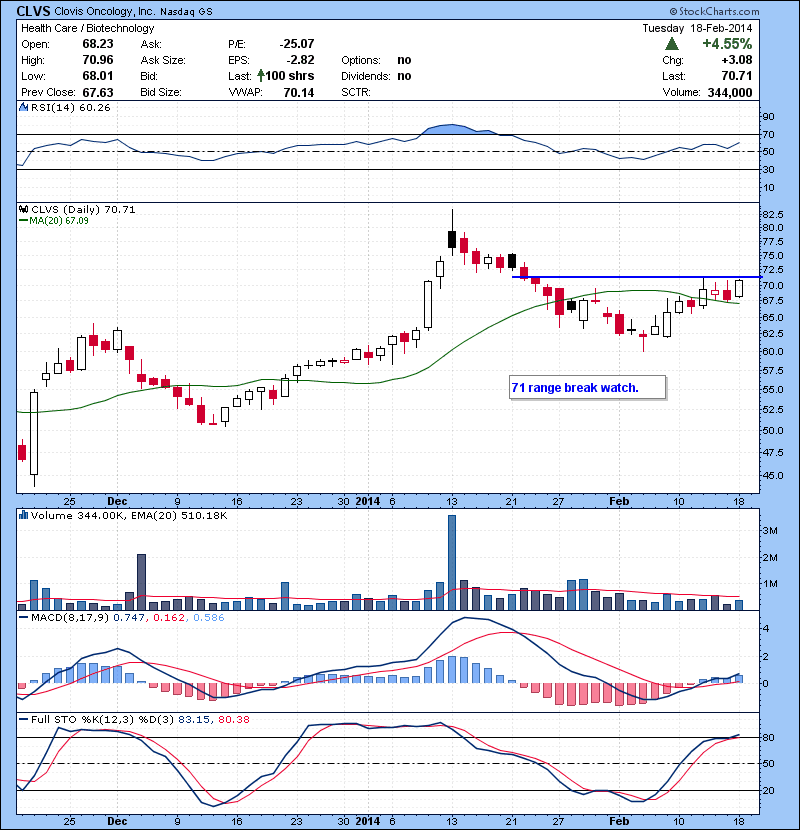Click the Dec date label under price chart
800x830 pixels.
click(117, 501)
